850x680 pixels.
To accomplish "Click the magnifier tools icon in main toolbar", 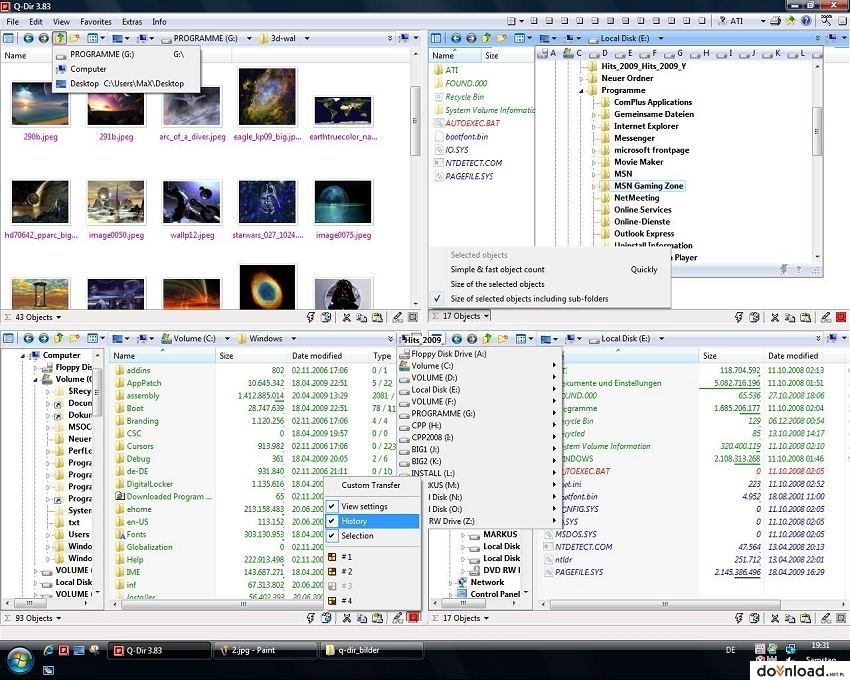I will [826, 21].
